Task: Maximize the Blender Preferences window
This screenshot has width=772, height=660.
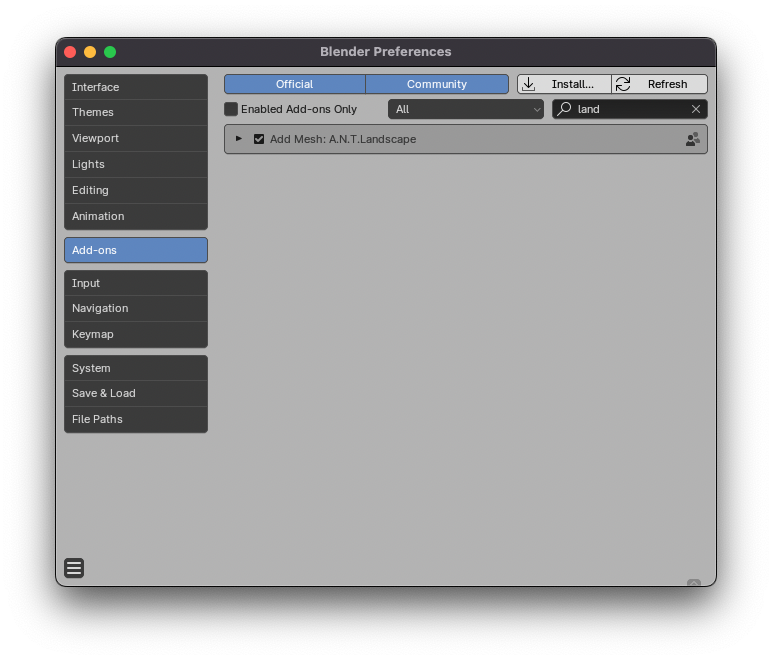Action: tap(110, 52)
